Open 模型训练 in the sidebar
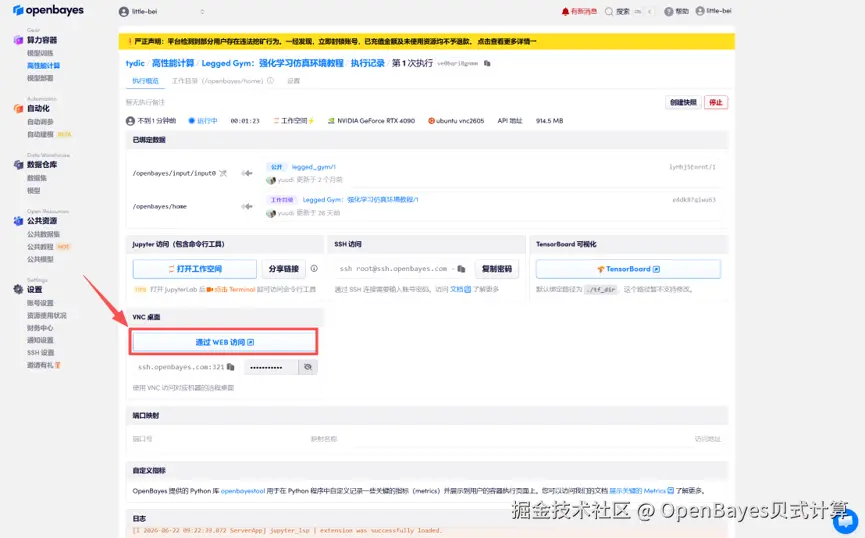The height and width of the screenshot is (538, 865). coord(40,53)
